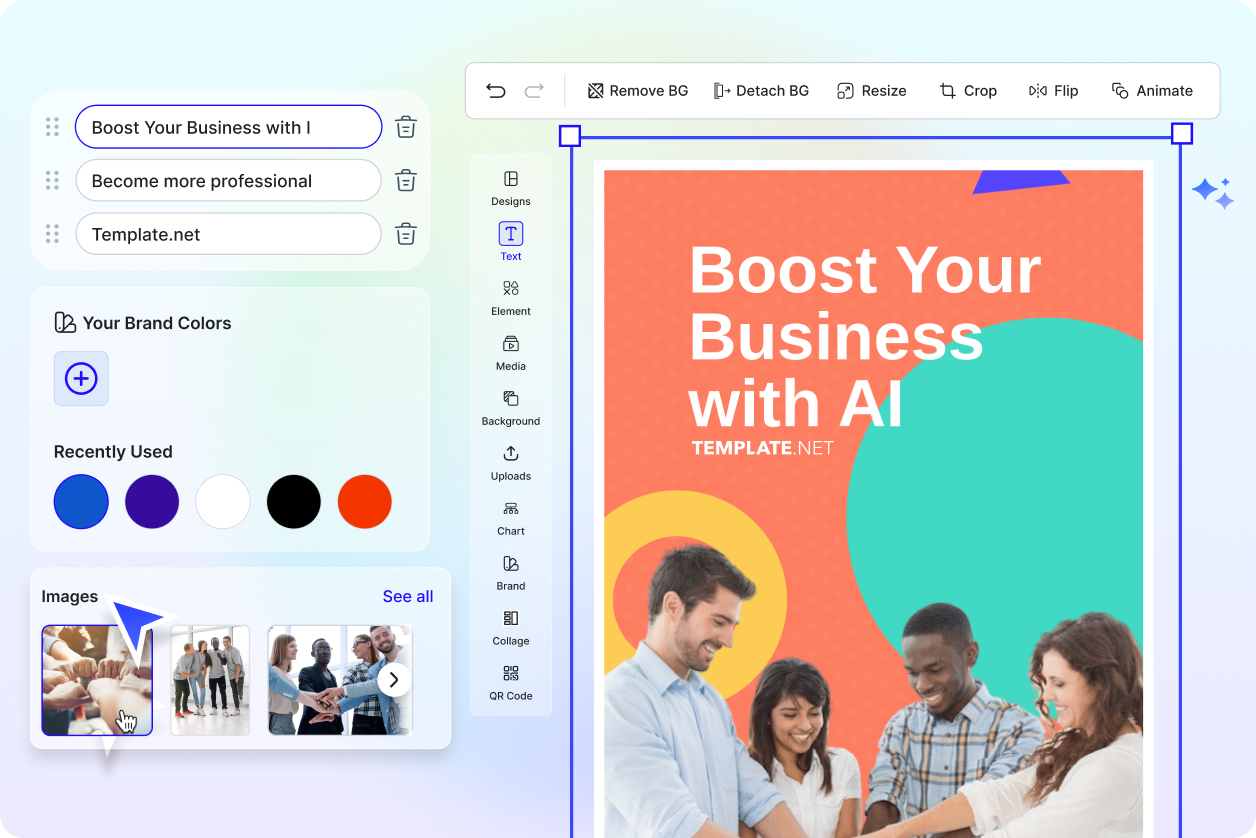Screen dimensions: 1256x838
Task: Show next images with arrow chevron
Action: point(394,680)
